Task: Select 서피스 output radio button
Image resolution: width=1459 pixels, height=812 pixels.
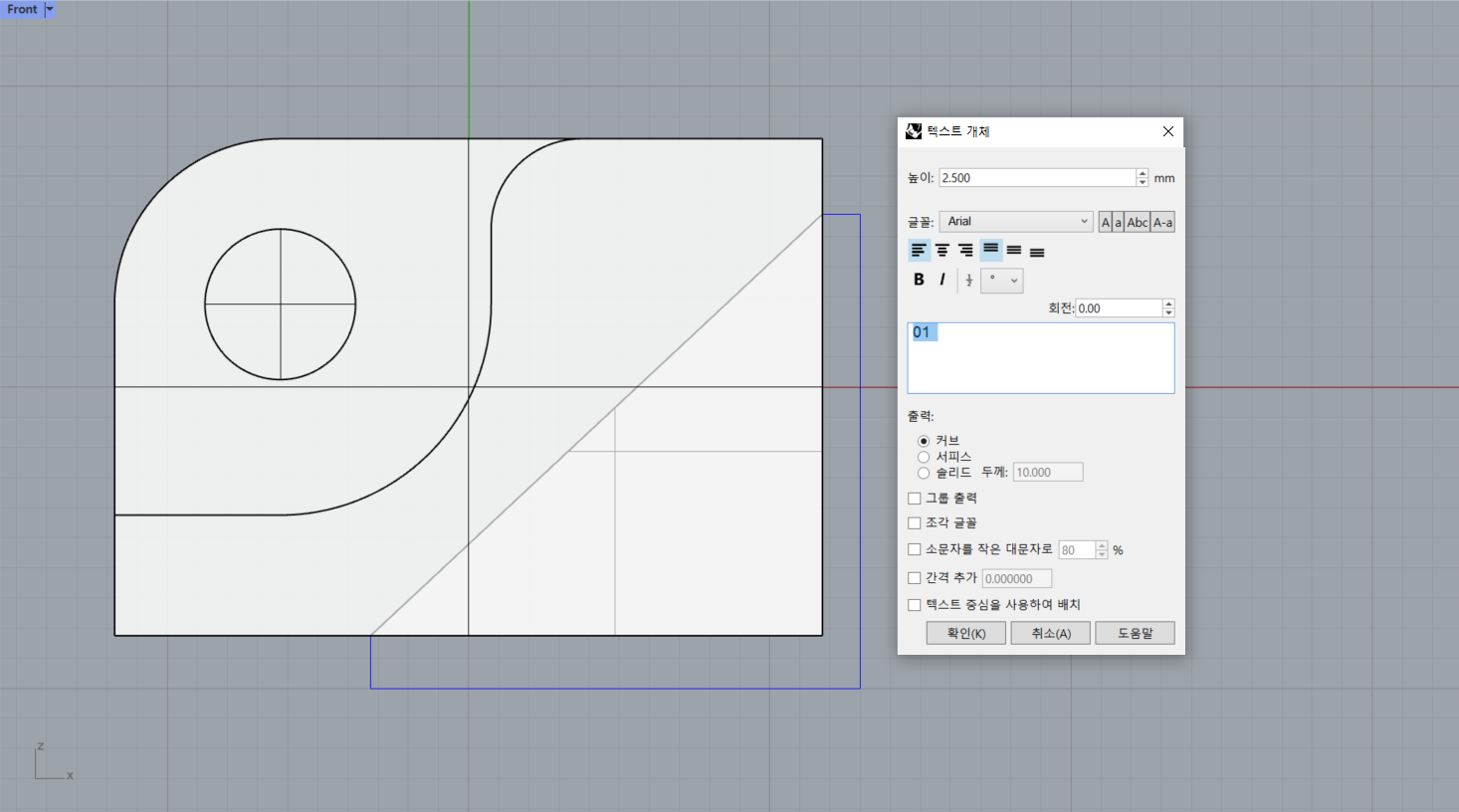Action: [x=924, y=457]
